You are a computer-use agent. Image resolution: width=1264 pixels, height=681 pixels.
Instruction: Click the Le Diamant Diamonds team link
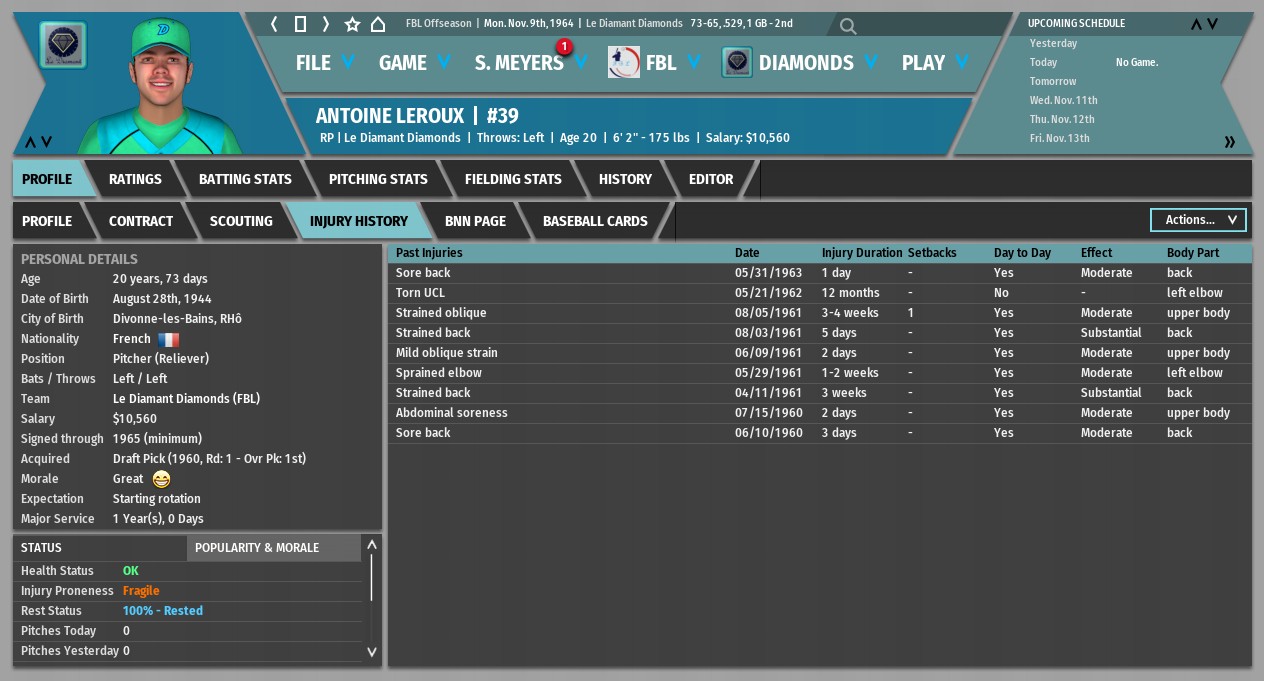pyautogui.click(x=186, y=399)
